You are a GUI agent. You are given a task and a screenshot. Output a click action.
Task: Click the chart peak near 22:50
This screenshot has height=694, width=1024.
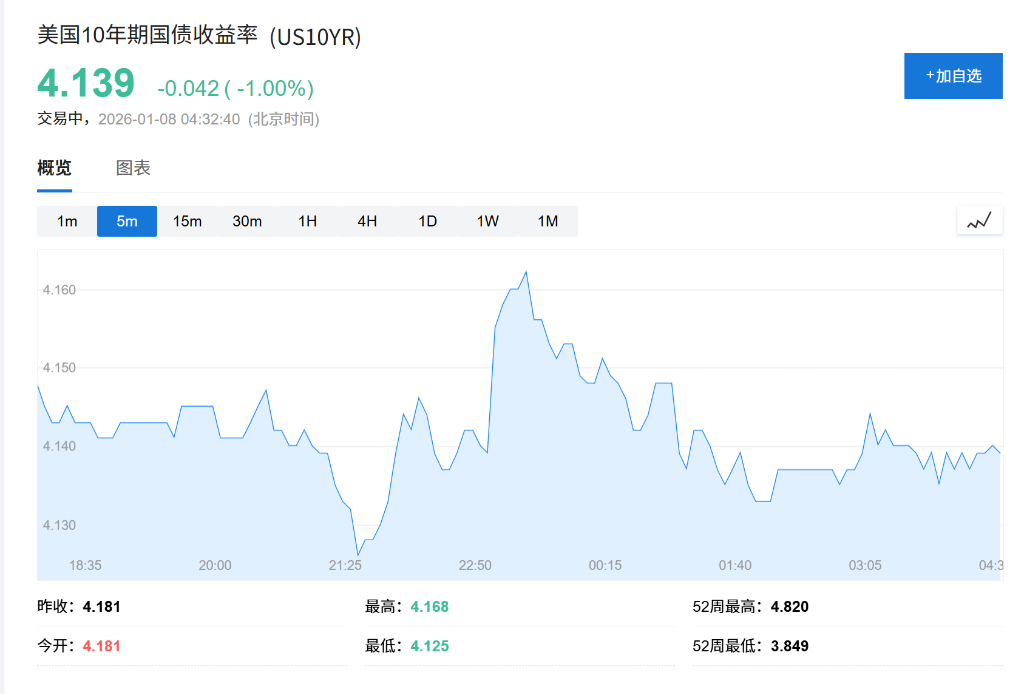(x=524, y=271)
